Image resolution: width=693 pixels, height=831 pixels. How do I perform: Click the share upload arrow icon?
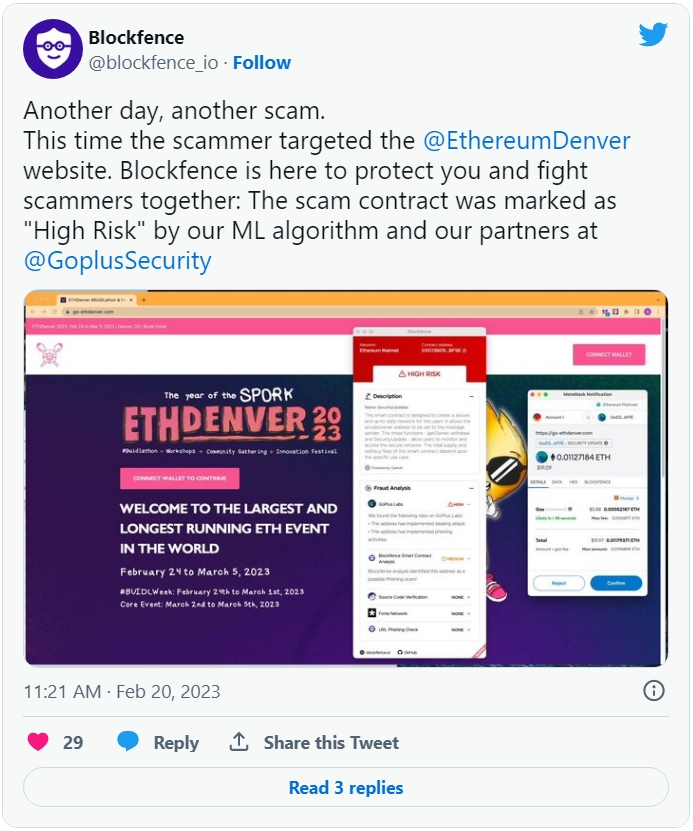pyautogui.click(x=239, y=742)
